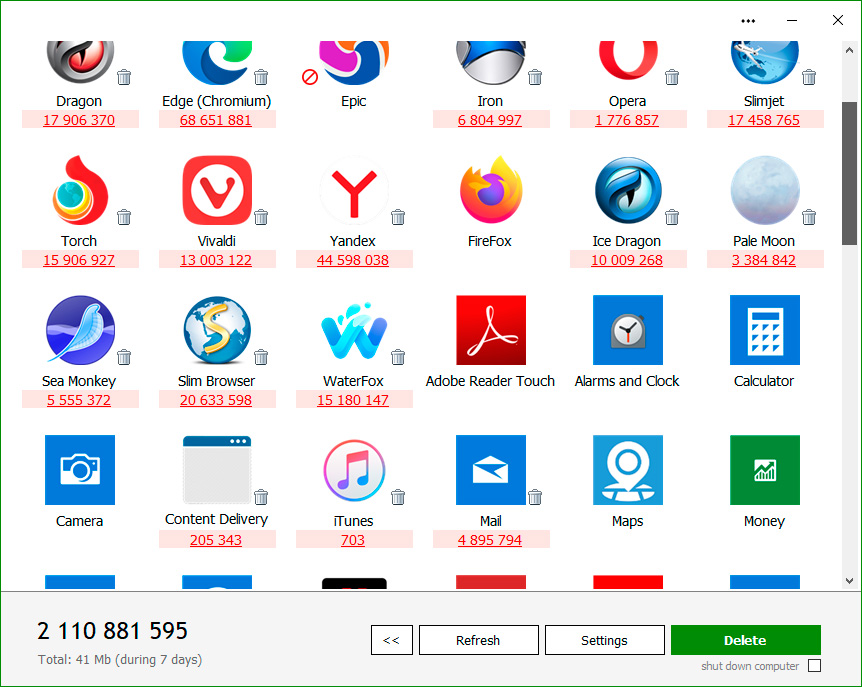Click the Mail size link 4 895 794
862x687 pixels.
pos(490,540)
